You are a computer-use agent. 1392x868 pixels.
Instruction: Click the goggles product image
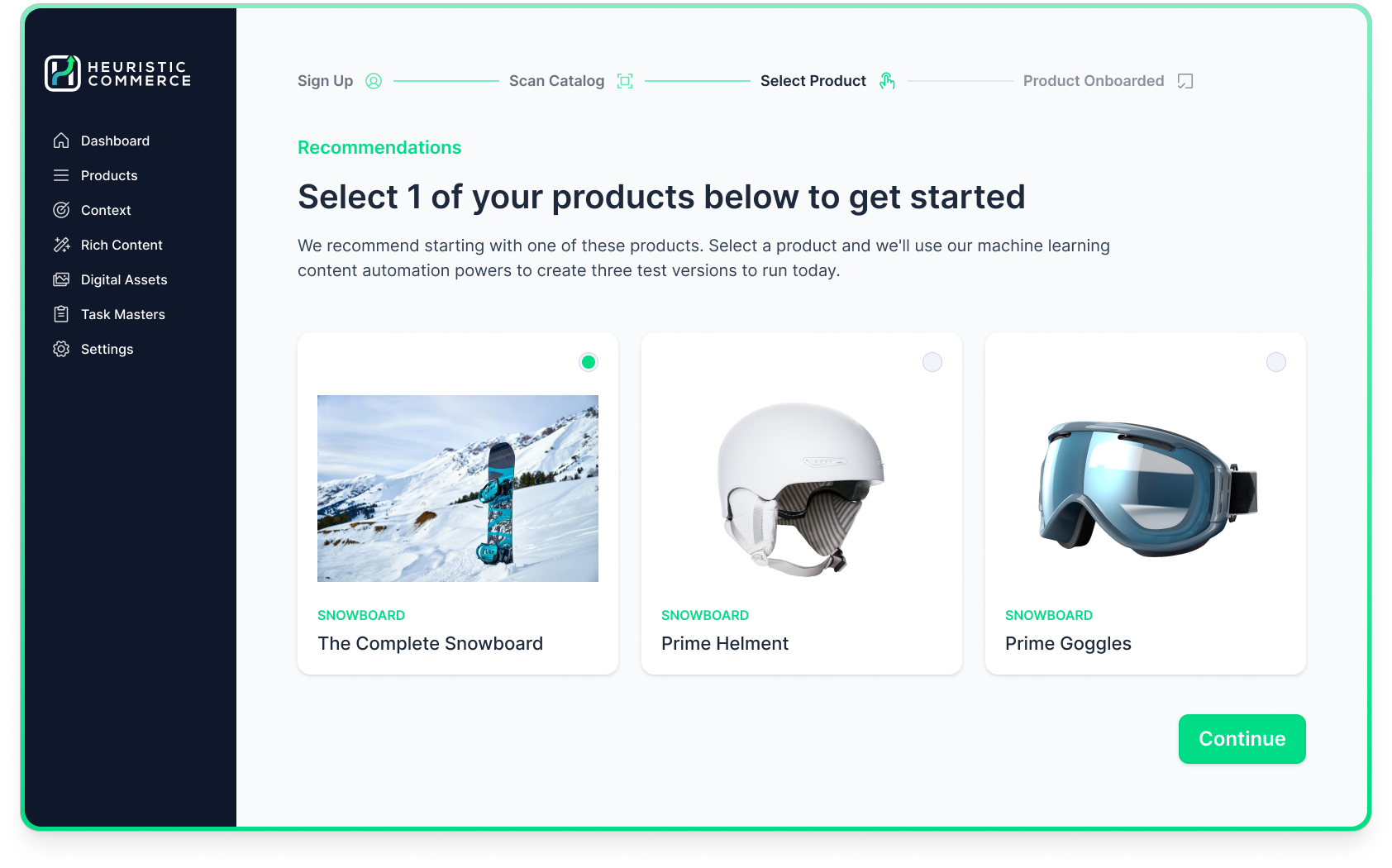pyautogui.click(x=1147, y=489)
